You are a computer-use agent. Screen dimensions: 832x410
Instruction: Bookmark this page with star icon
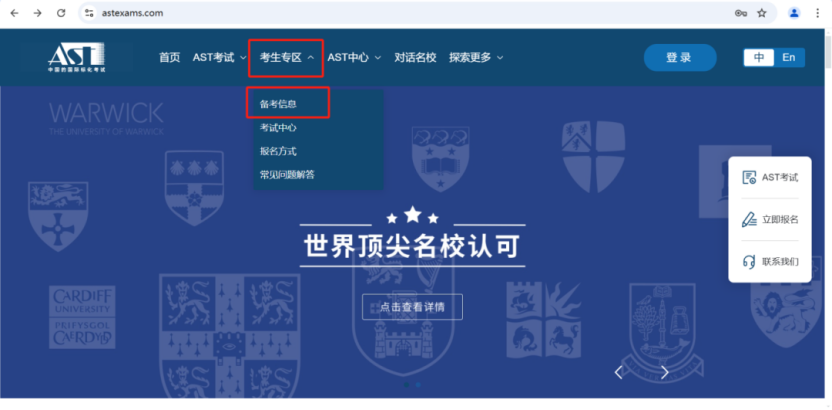pos(762,13)
